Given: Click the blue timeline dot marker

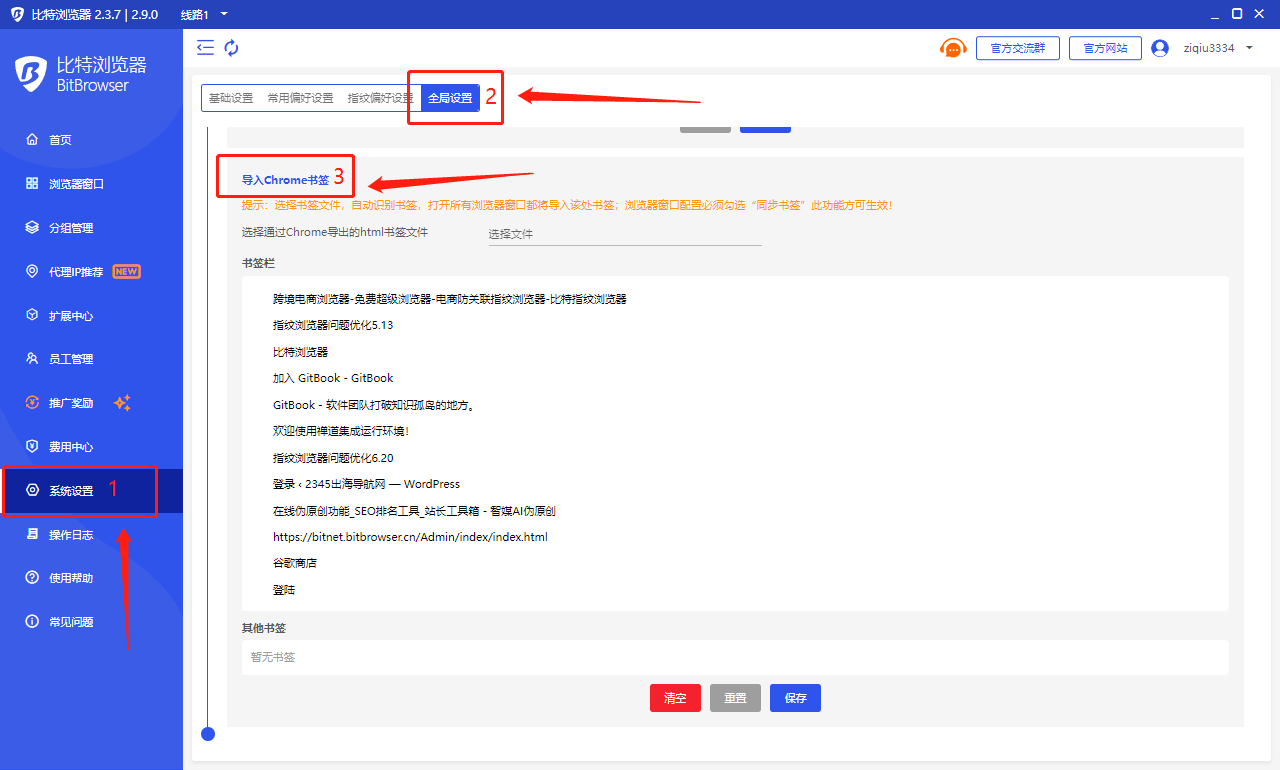Looking at the screenshot, I should pos(208,734).
